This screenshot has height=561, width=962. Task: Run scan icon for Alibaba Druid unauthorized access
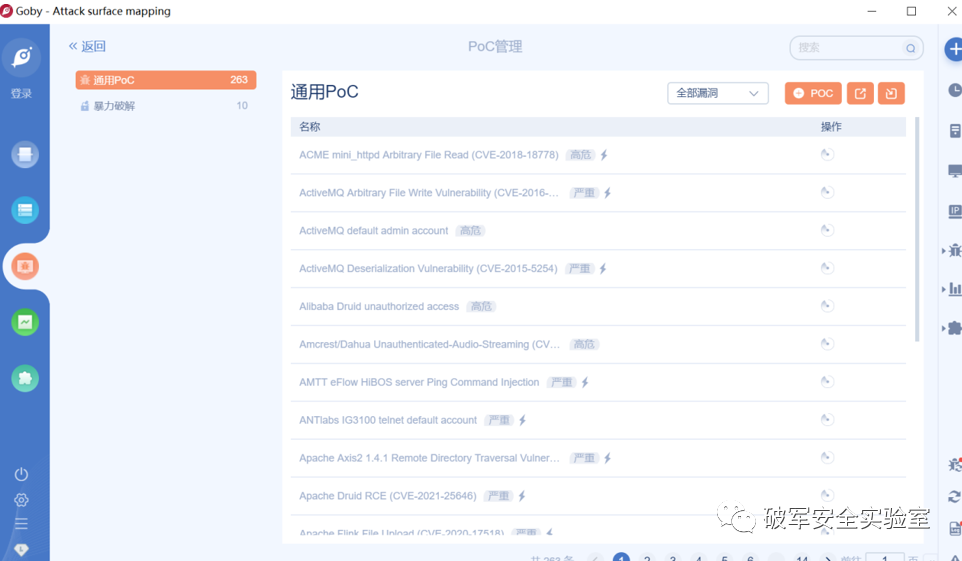[x=827, y=306]
